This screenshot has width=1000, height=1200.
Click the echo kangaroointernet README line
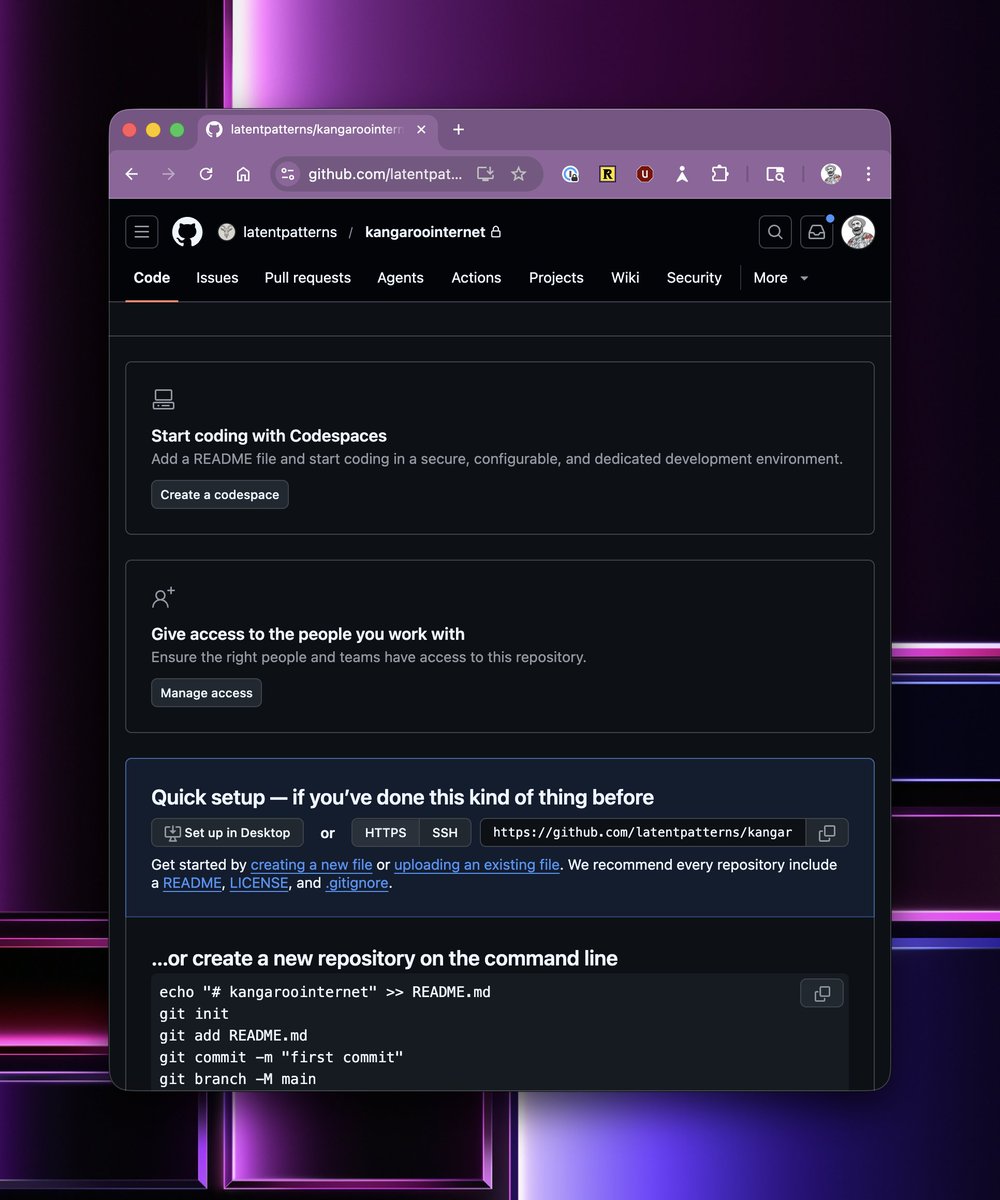click(x=325, y=993)
